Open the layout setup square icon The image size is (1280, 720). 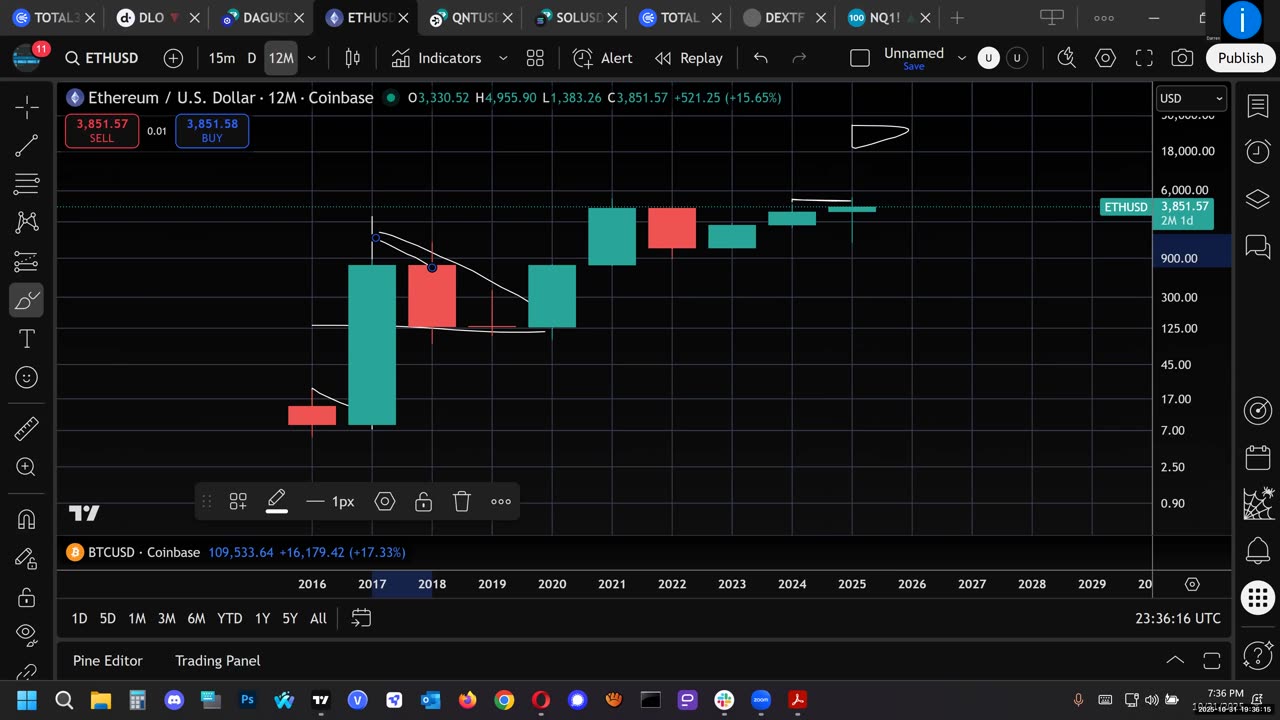pyautogui.click(x=860, y=58)
